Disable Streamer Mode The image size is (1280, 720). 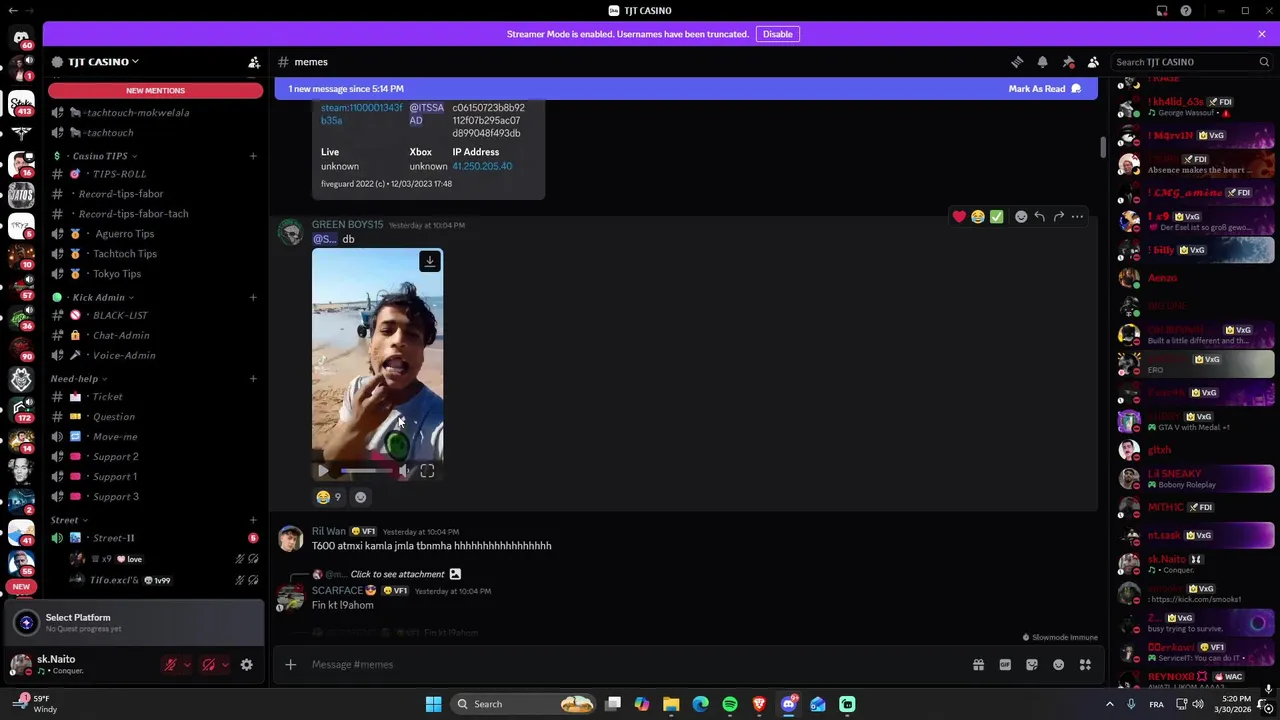point(777,34)
